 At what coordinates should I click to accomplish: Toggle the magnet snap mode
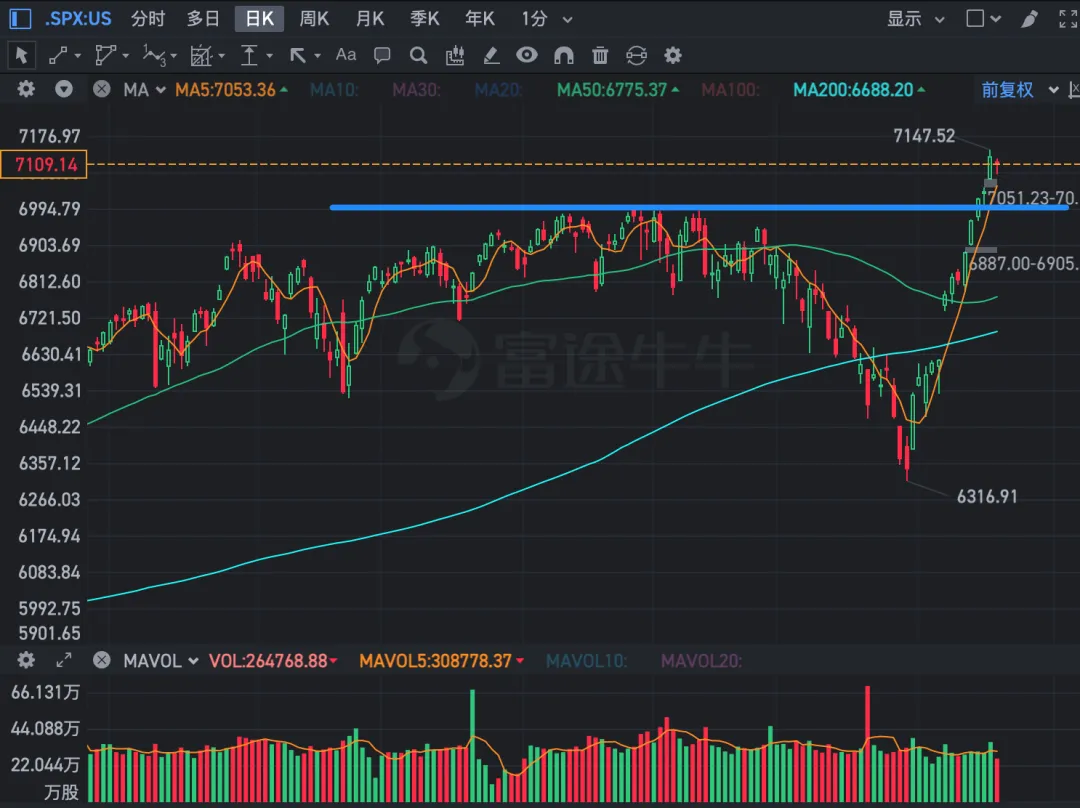coord(563,55)
